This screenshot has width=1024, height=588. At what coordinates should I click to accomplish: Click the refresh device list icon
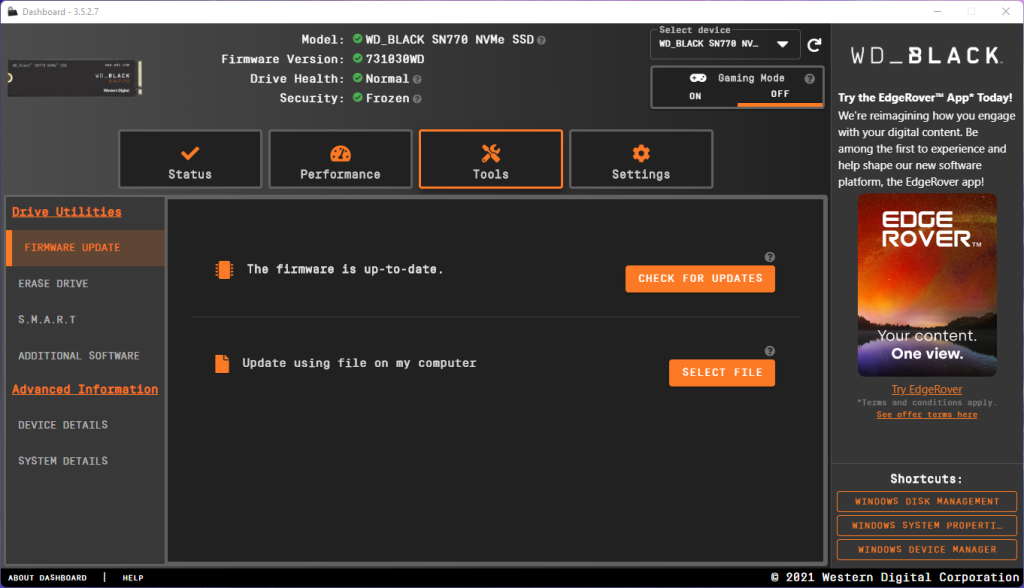point(814,45)
